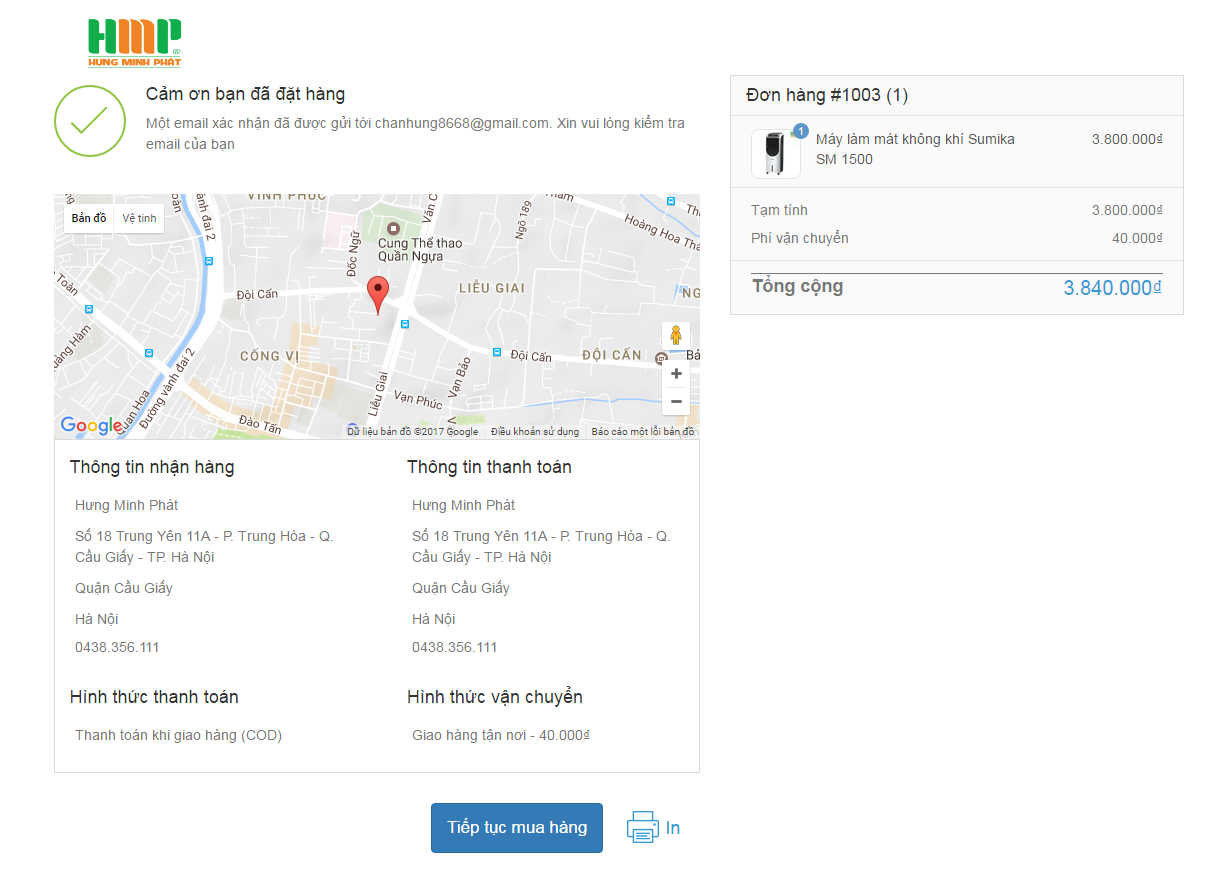This screenshot has height=876, width=1212.
Task: Switch map to Vệ tinh satellite view
Action: [x=139, y=218]
